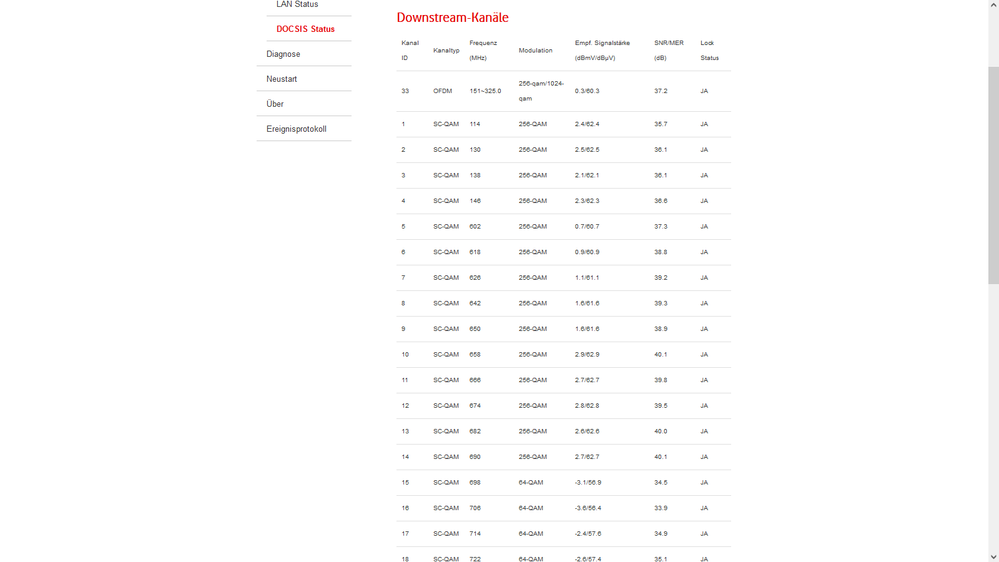Open the Ereignisprotokoll menu entry

(296, 129)
